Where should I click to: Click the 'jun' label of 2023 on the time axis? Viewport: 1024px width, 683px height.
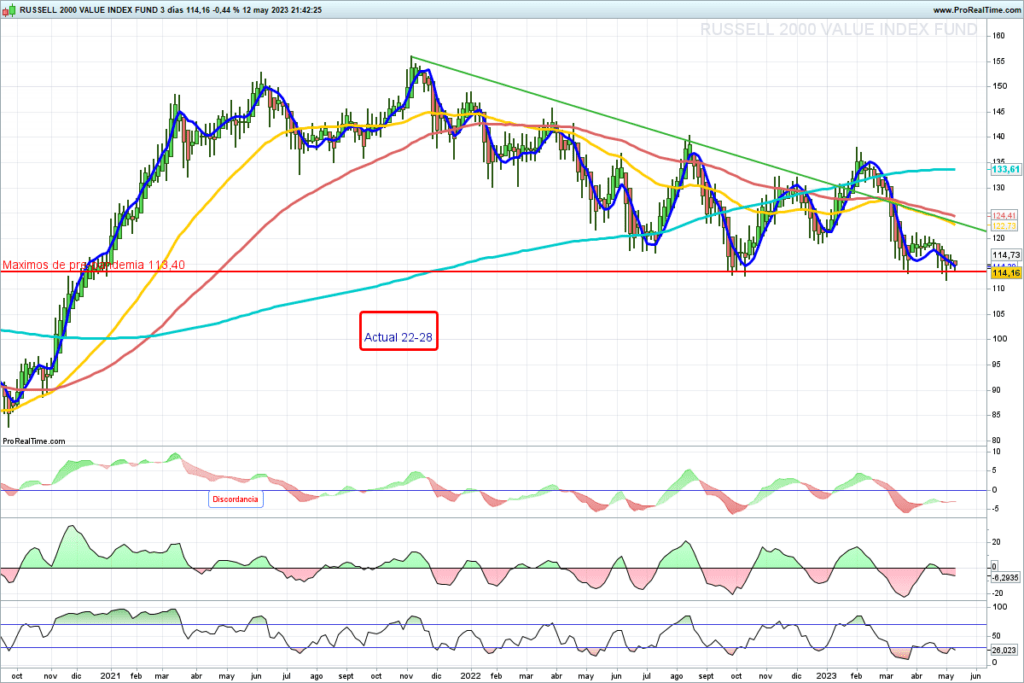click(x=976, y=676)
